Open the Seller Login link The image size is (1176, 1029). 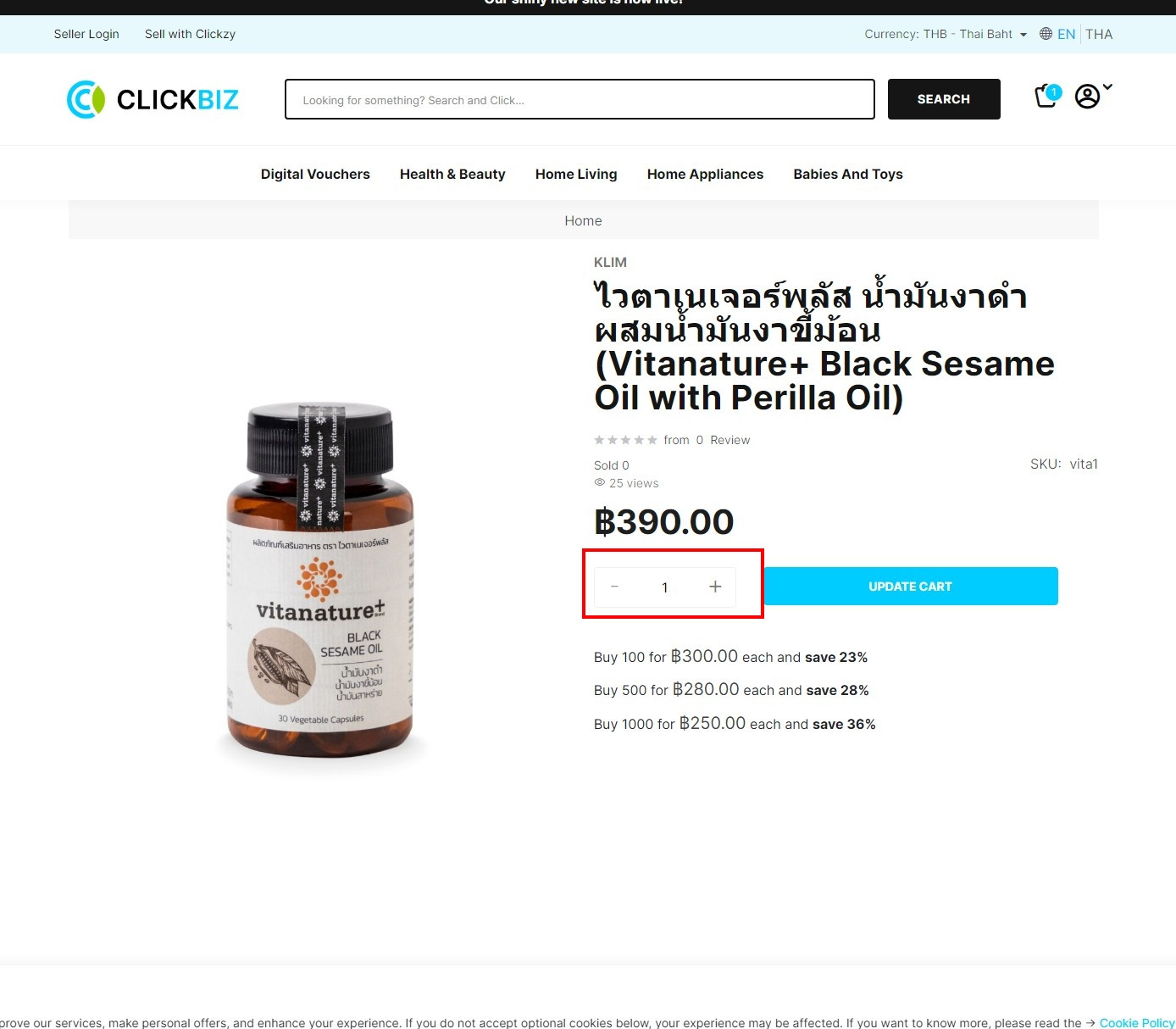point(86,34)
